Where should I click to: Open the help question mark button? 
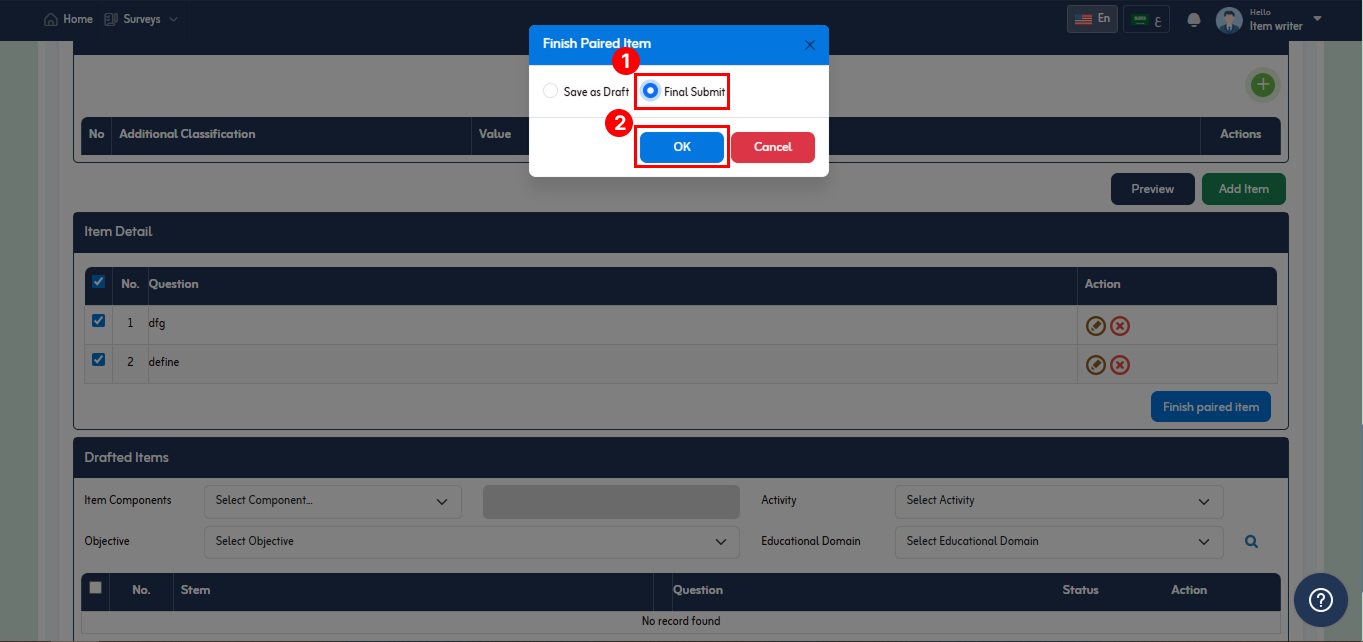click(1321, 600)
